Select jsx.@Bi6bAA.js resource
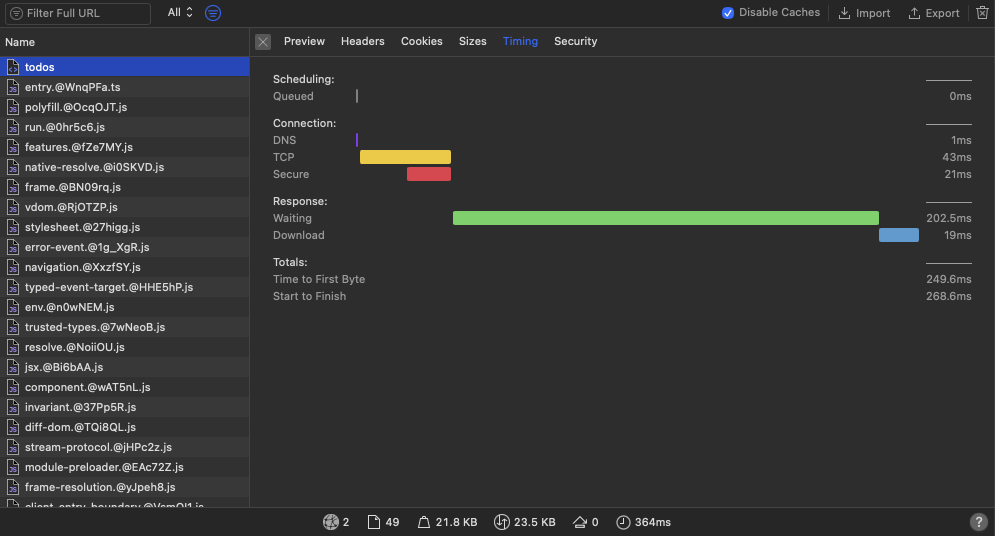Screen dimensions: 995x536 click(124, 367)
